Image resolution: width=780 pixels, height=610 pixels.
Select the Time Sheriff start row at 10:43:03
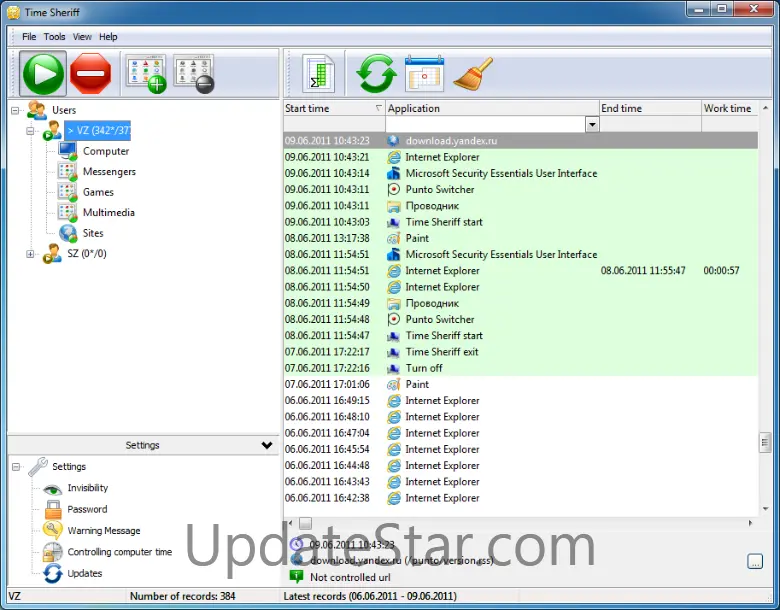521,222
